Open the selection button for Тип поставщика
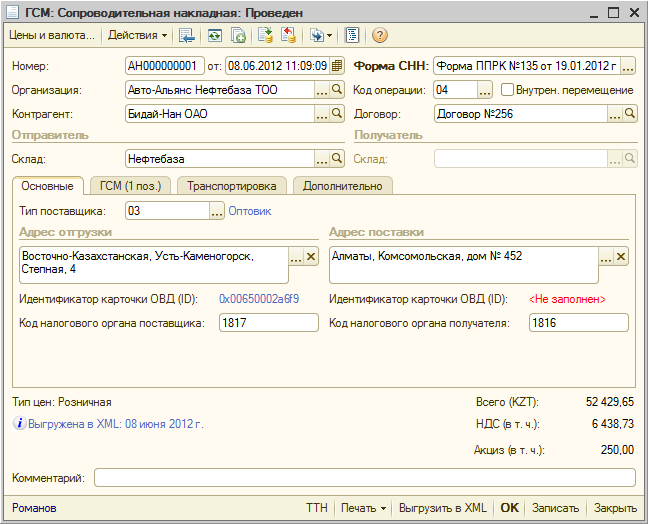The height and width of the screenshot is (524, 648). point(217,211)
